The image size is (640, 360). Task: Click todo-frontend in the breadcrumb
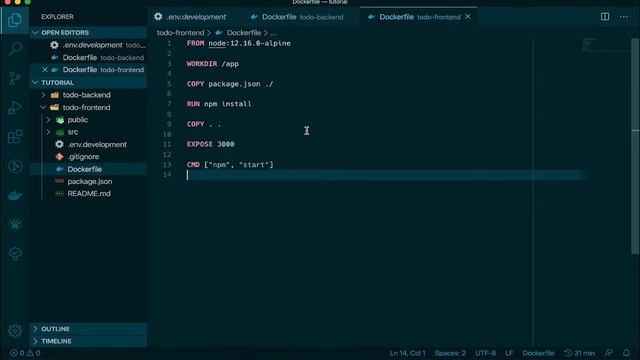point(180,33)
